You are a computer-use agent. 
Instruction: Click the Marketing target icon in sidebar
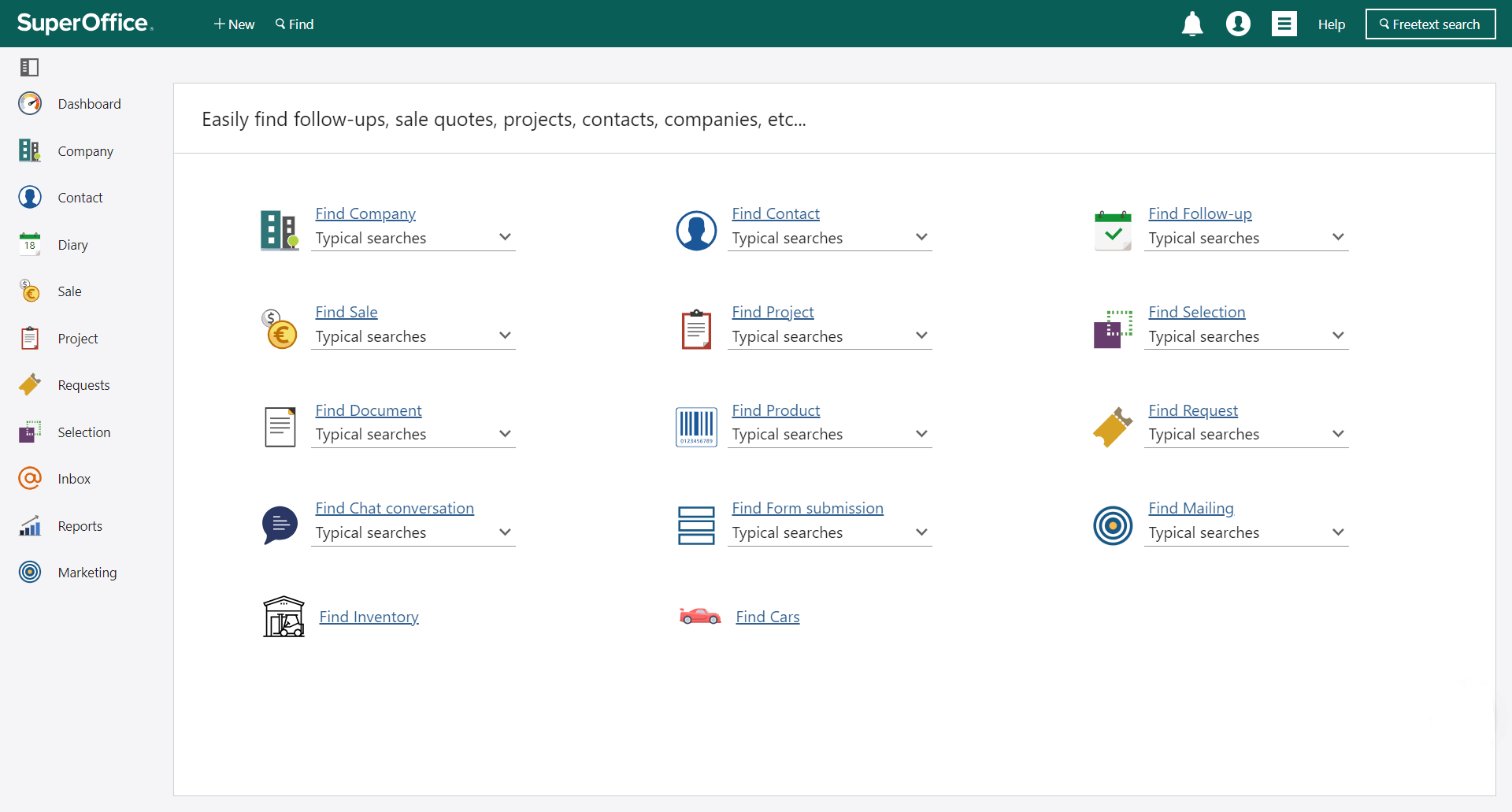coord(30,572)
